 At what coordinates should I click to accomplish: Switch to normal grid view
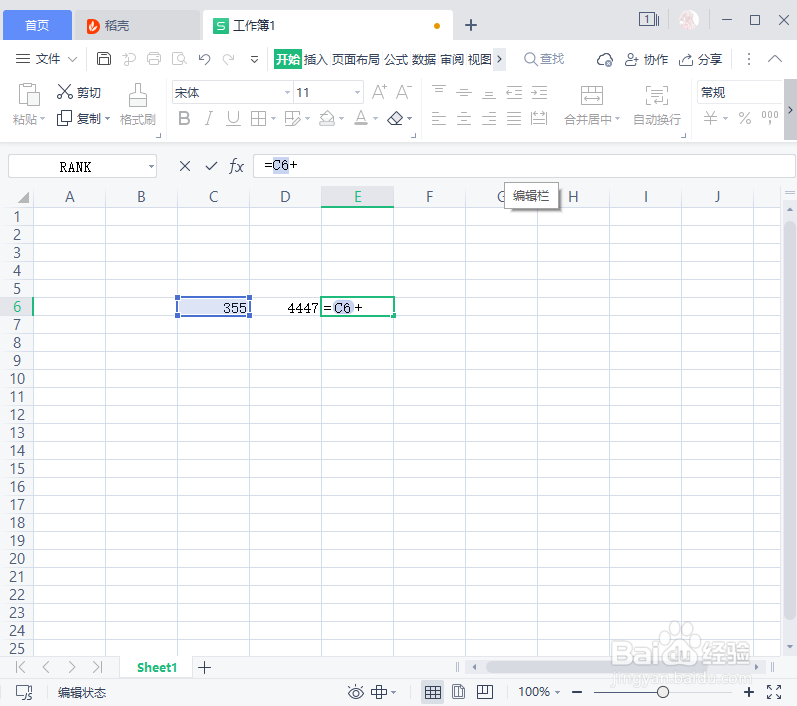click(433, 692)
